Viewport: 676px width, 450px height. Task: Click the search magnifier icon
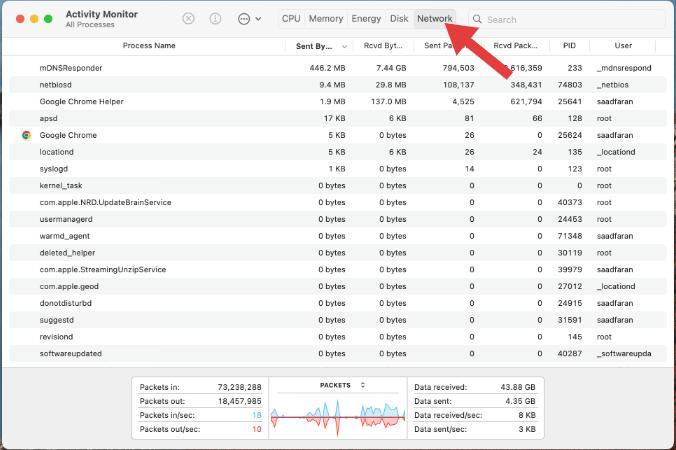477,19
